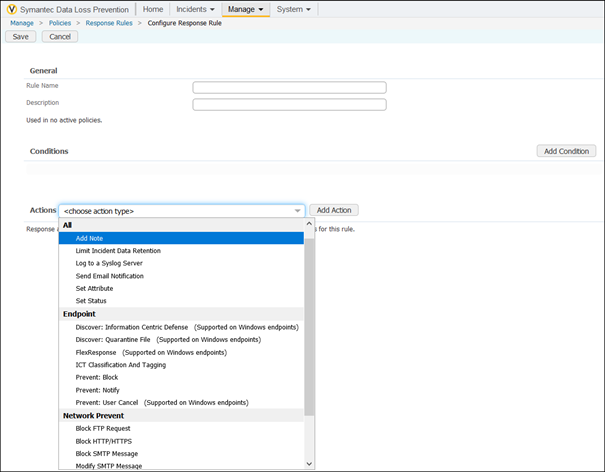Open the Manage menu
The width and height of the screenshot is (605, 472).
click(245, 9)
